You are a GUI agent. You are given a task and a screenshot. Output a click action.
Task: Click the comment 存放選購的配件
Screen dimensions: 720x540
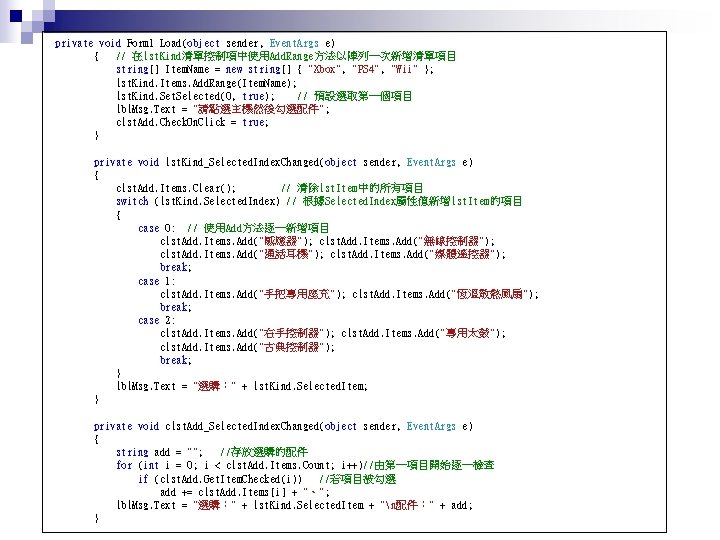[x=264, y=452]
